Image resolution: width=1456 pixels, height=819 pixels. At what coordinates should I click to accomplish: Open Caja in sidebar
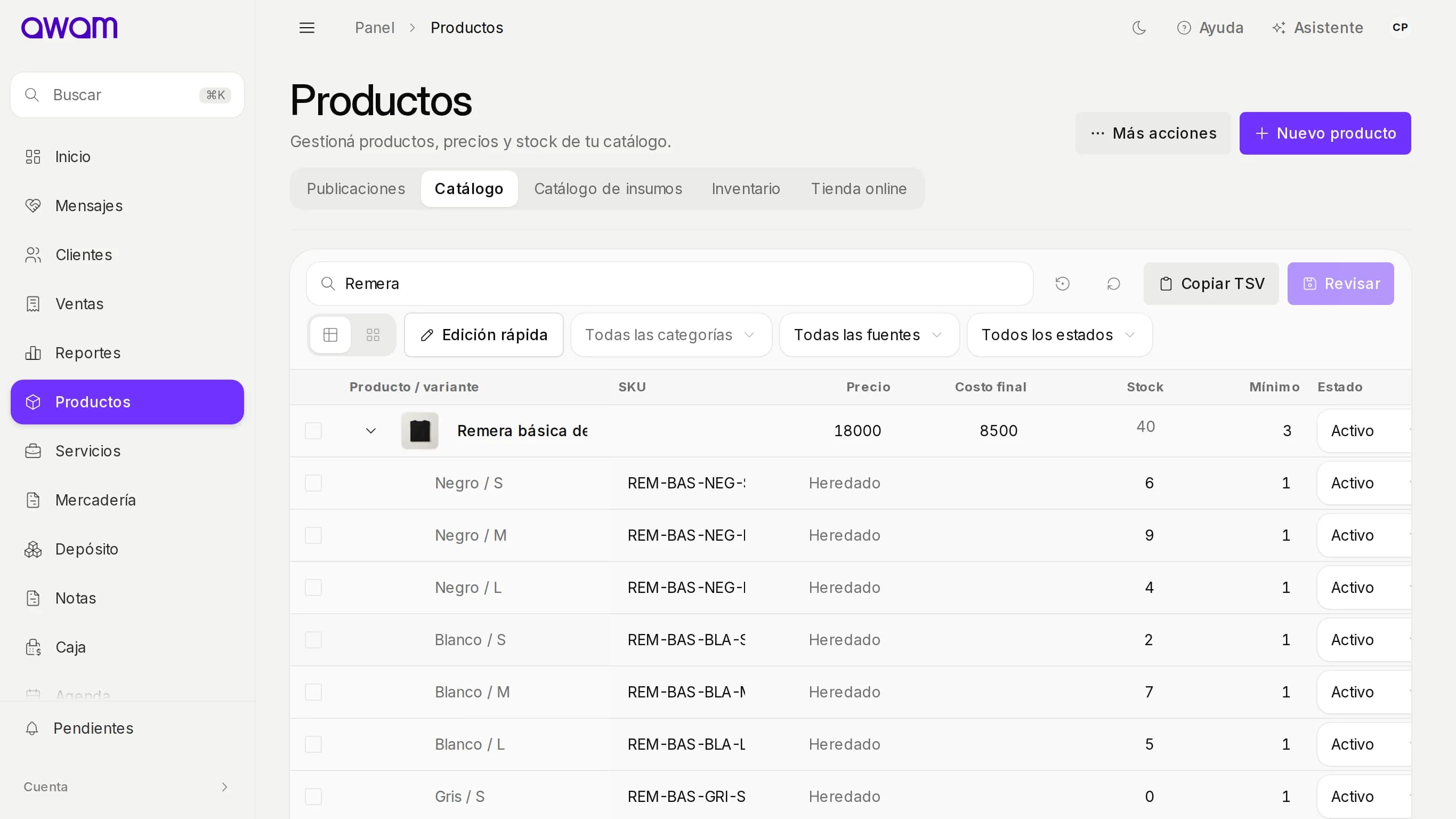click(x=127, y=647)
